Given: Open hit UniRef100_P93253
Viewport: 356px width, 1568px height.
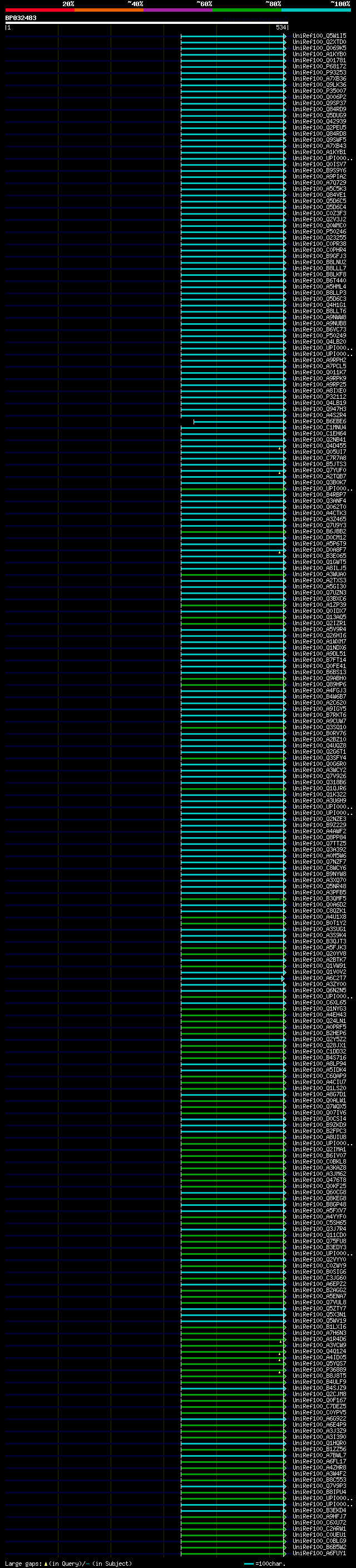Looking at the screenshot, I should click(x=319, y=72).
